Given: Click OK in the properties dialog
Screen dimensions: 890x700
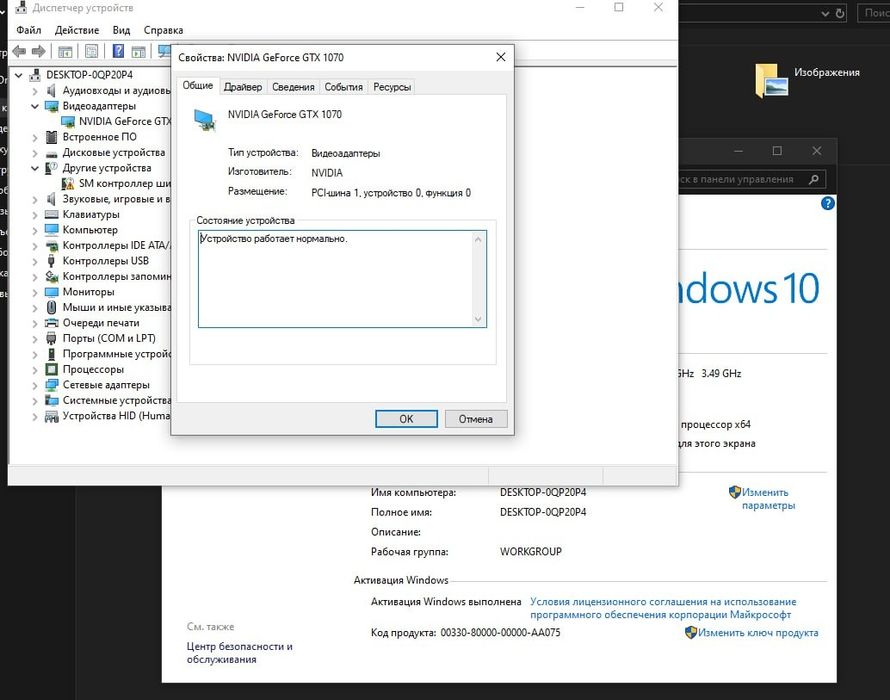Looking at the screenshot, I should click(406, 419).
